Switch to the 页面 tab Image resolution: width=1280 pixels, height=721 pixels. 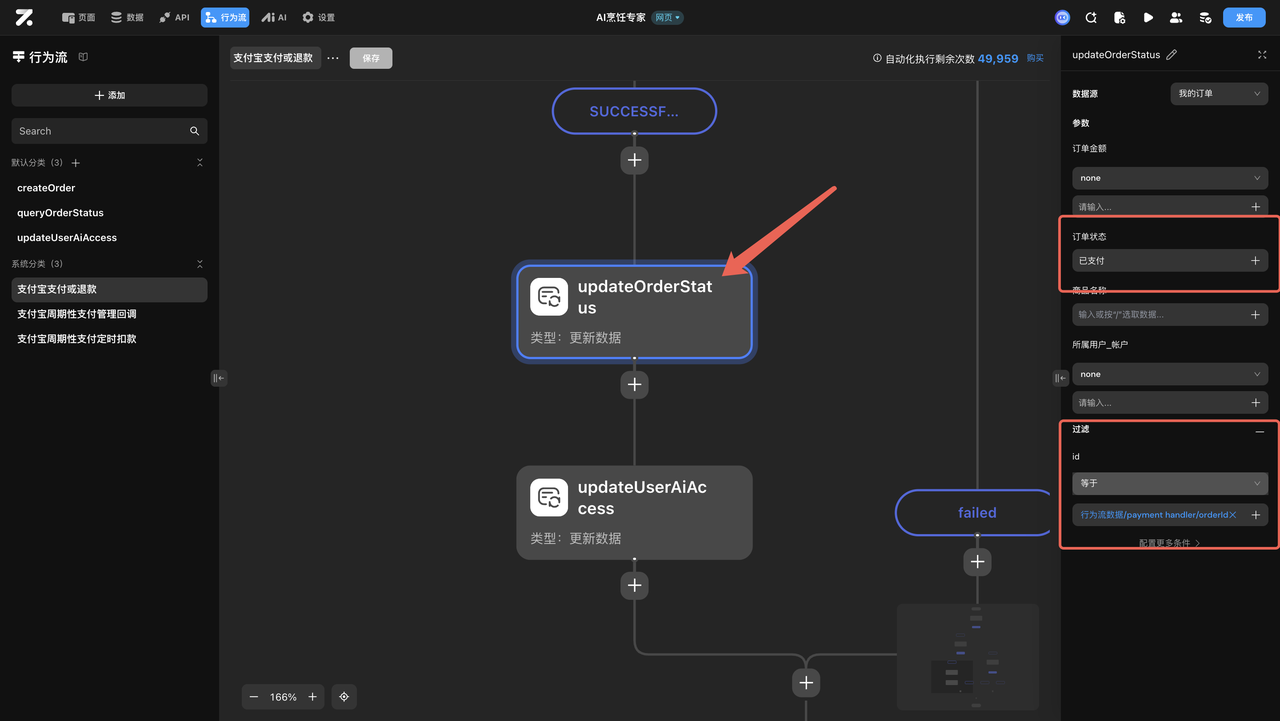79,17
